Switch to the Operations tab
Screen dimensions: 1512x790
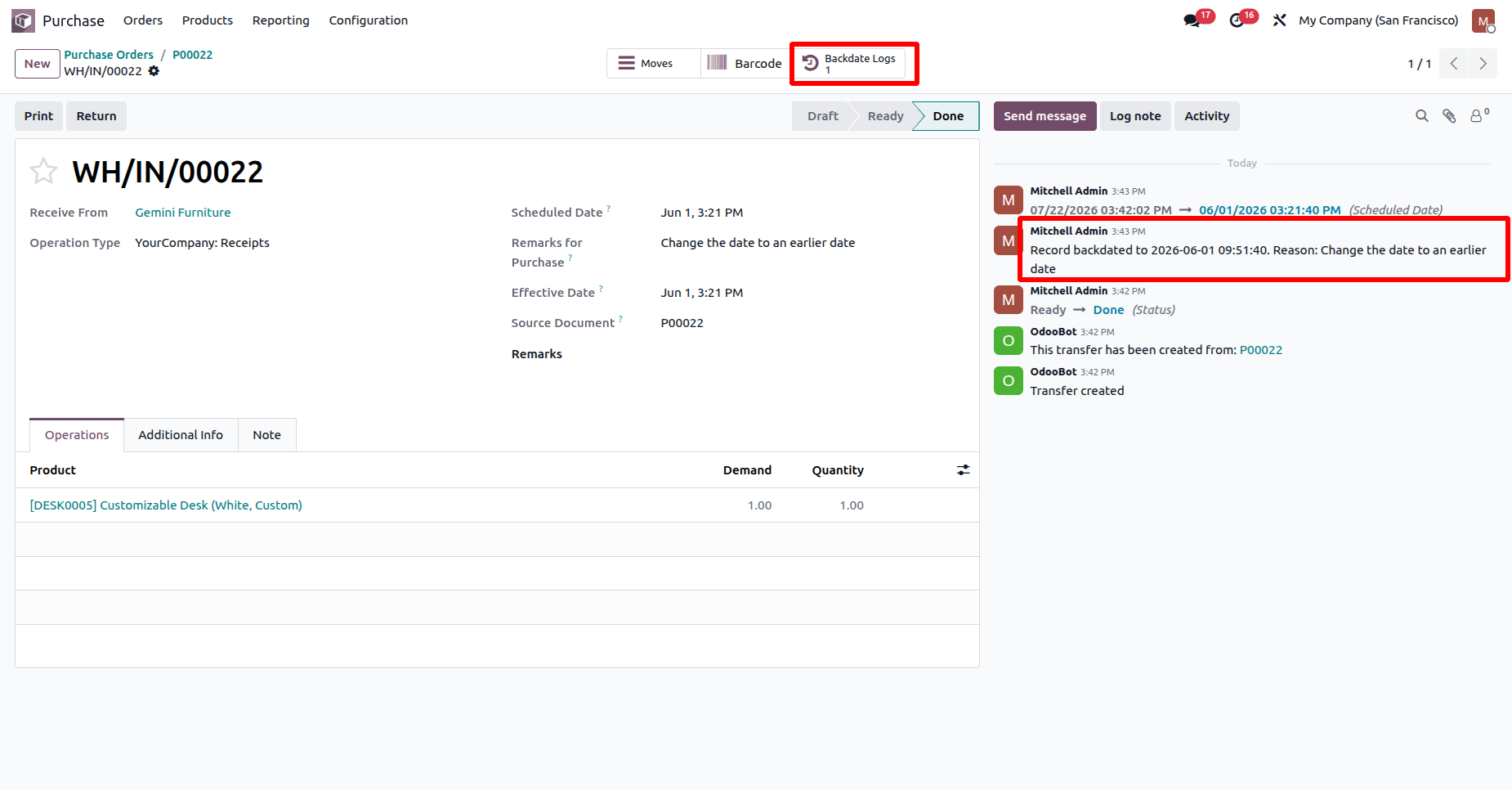(x=77, y=435)
